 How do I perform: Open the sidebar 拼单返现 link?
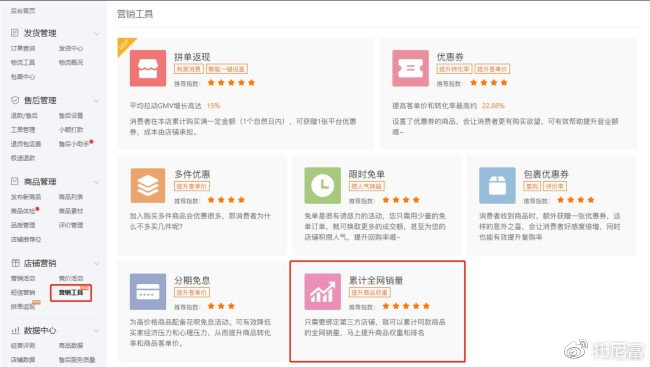[23, 307]
